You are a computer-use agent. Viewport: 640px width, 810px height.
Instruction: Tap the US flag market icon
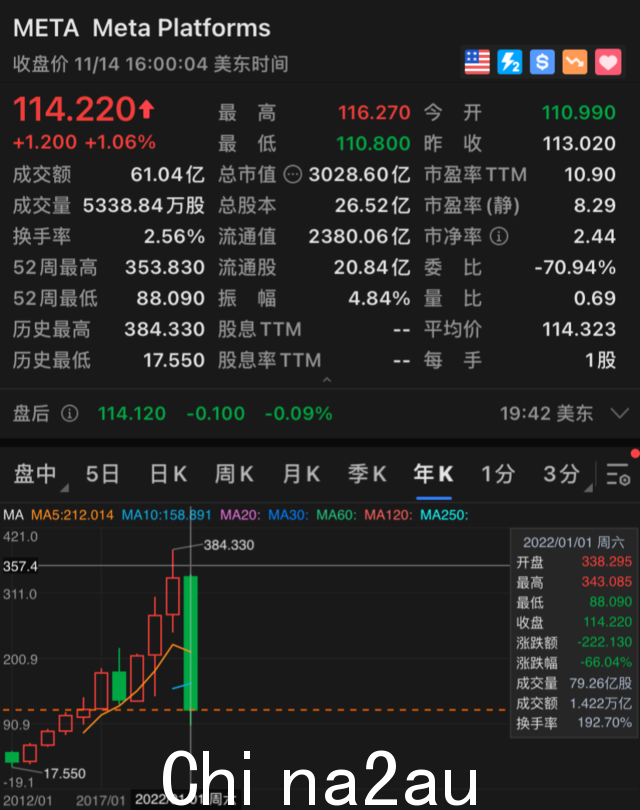point(477,63)
